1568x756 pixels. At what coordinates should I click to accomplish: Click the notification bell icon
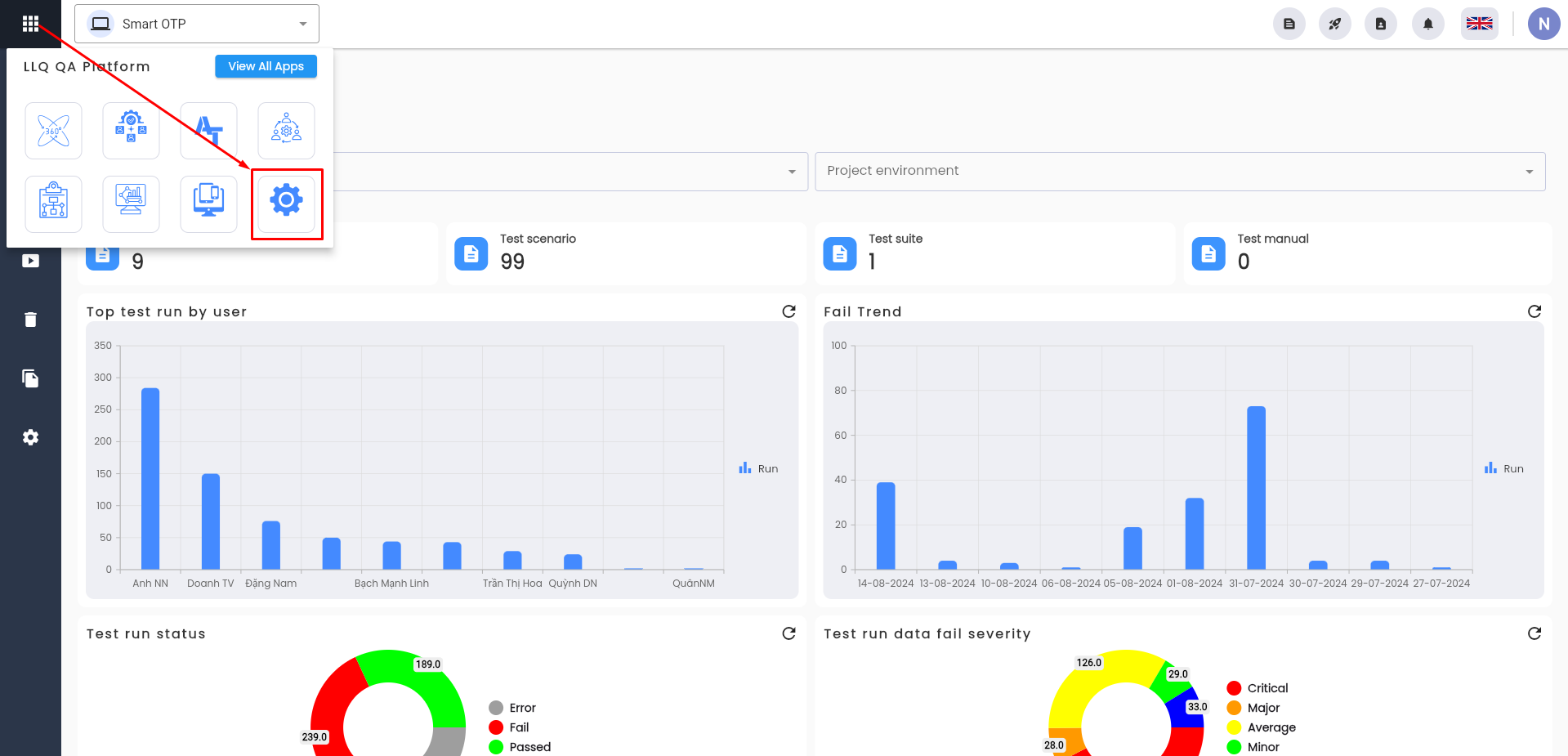1427,24
